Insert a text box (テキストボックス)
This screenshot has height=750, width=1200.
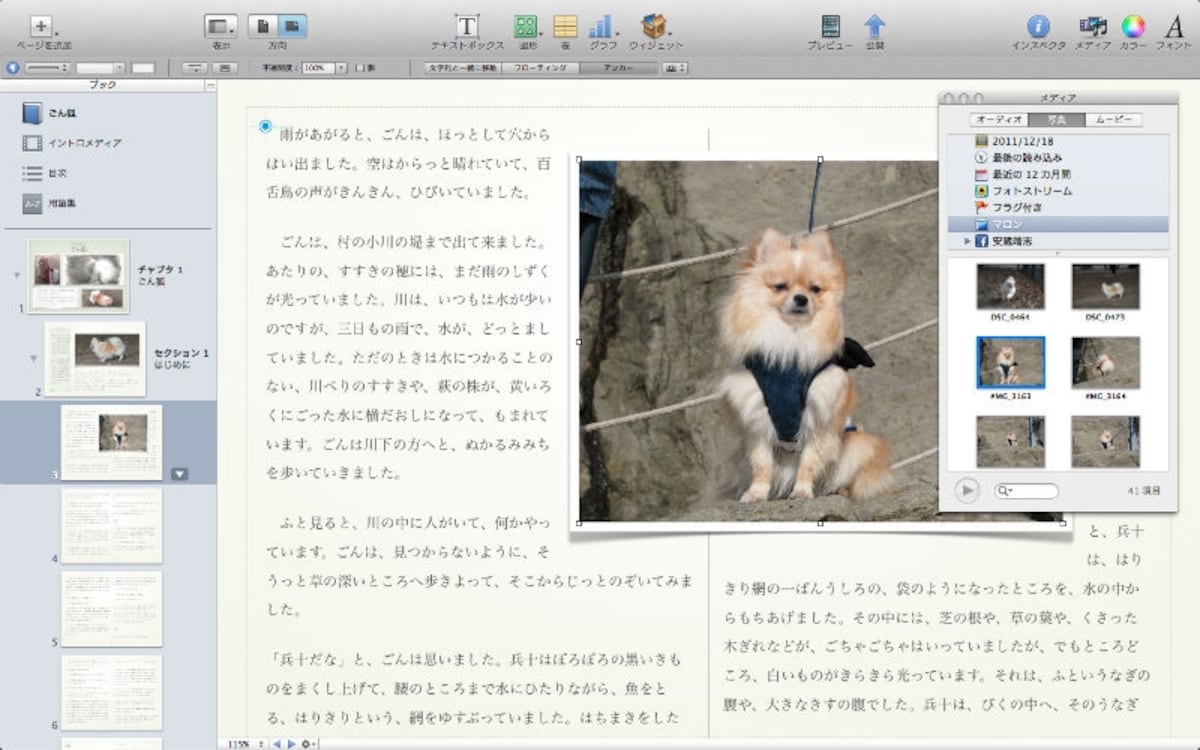(467, 27)
